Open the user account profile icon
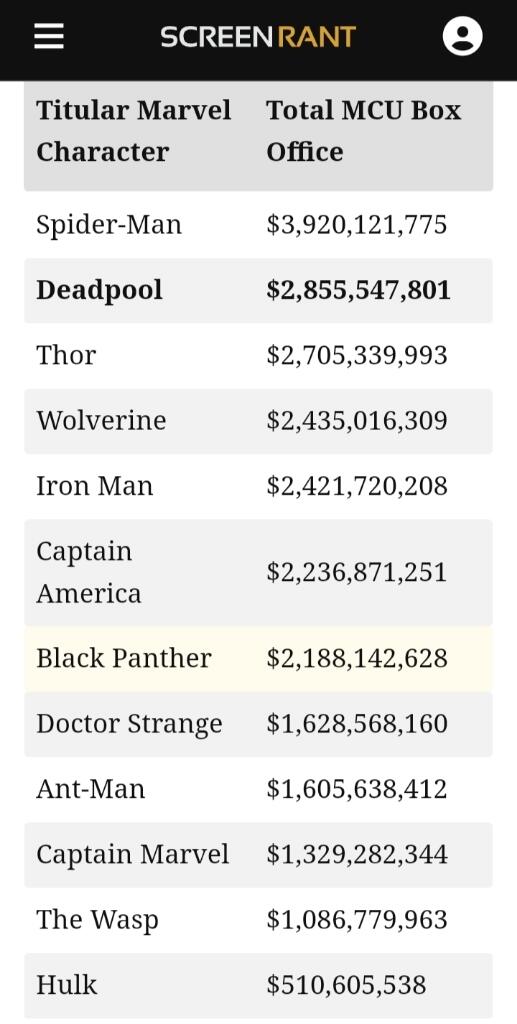 462,36
